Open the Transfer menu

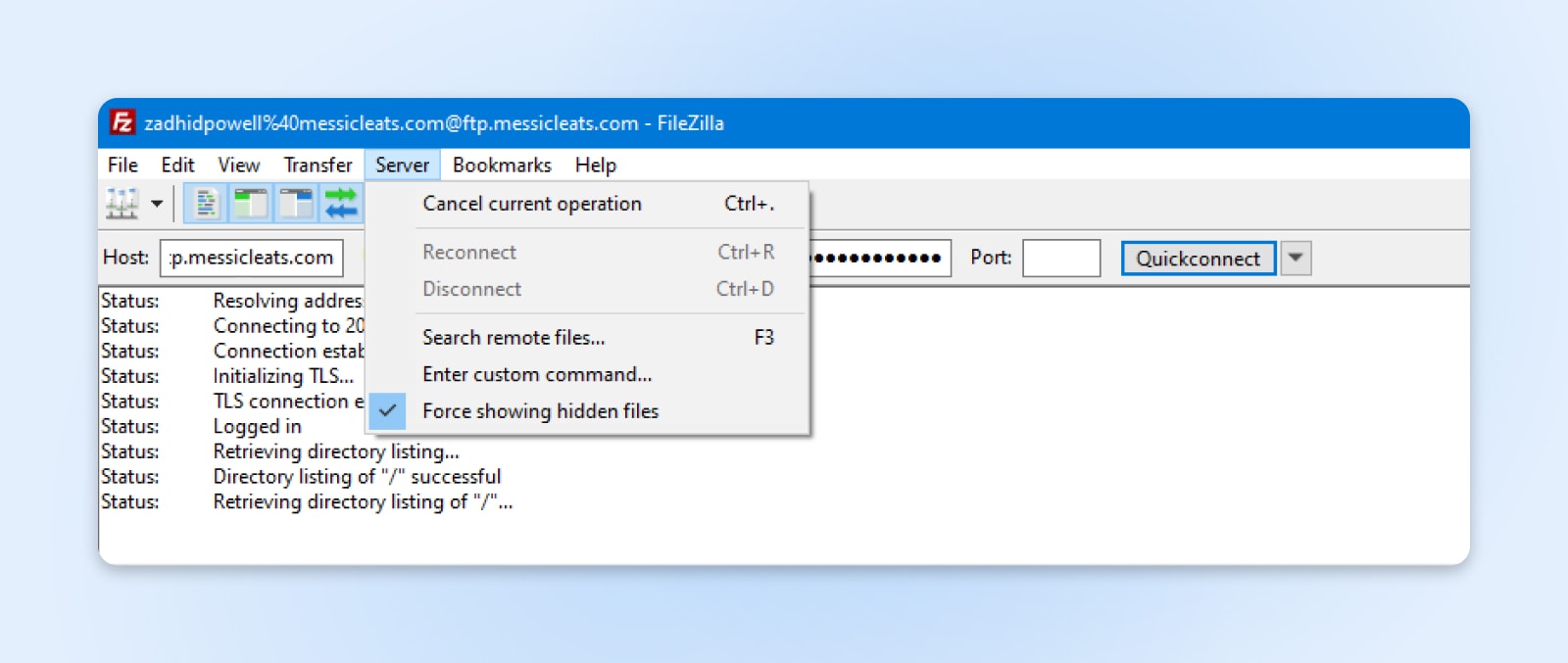[x=318, y=165]
